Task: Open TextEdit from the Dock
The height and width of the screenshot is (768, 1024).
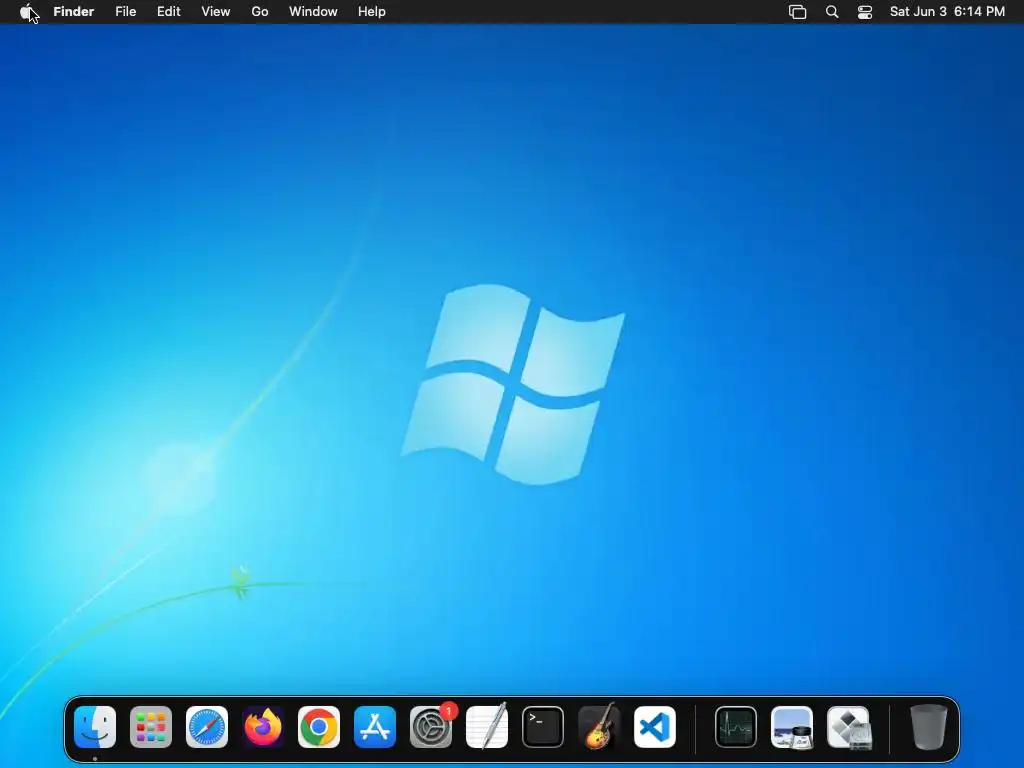Action: (487, 727)
